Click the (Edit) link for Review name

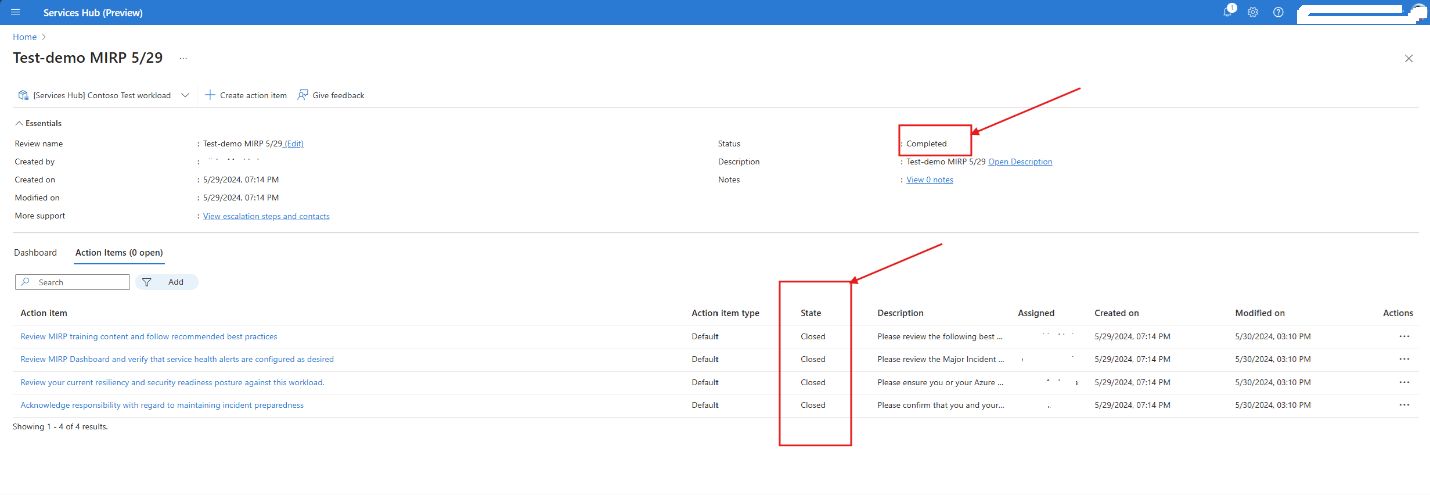294,144
